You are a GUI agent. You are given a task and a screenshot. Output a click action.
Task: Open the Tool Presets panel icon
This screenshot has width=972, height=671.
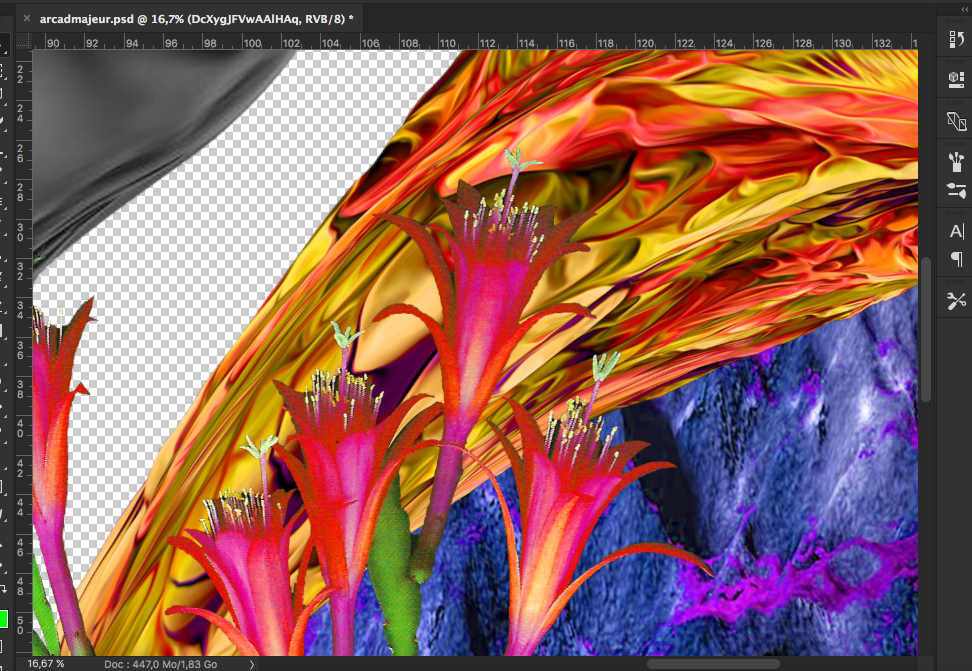[956, 301]
